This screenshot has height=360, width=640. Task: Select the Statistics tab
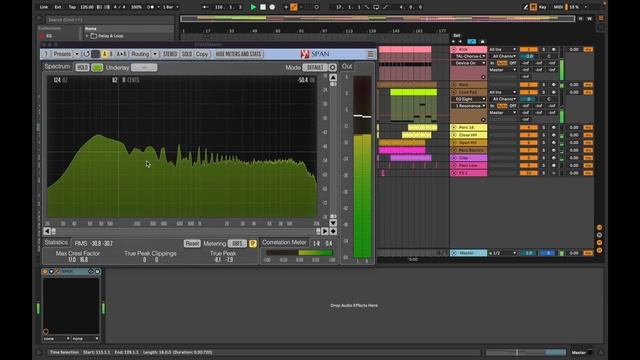pos(56,242)
